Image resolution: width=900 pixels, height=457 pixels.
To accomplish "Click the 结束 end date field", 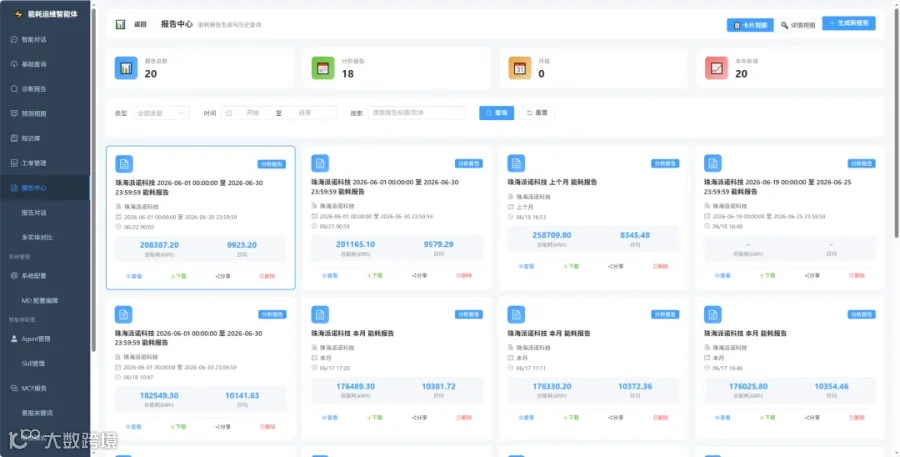I will (x=305, y=113).
